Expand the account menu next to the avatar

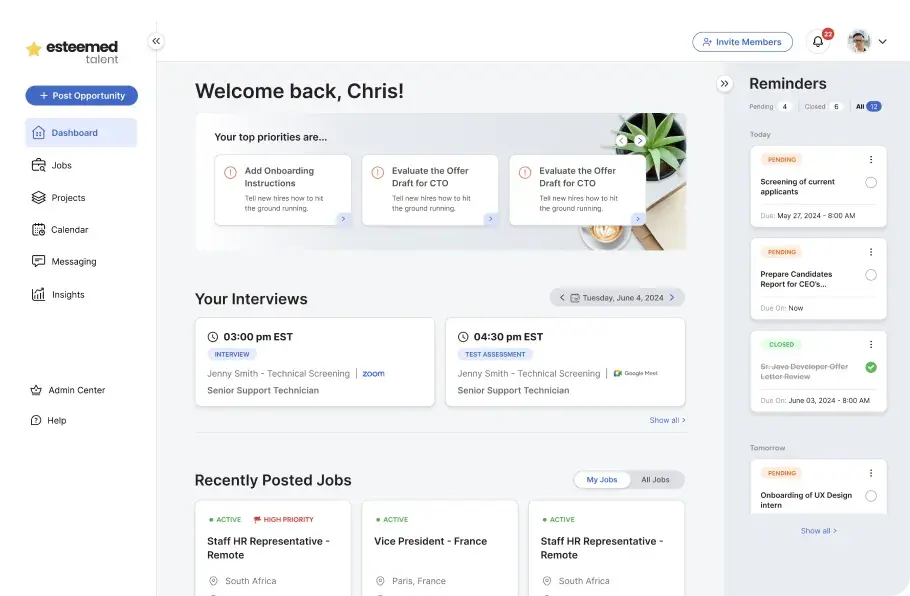pyautogui.click(x=882, y=41)
